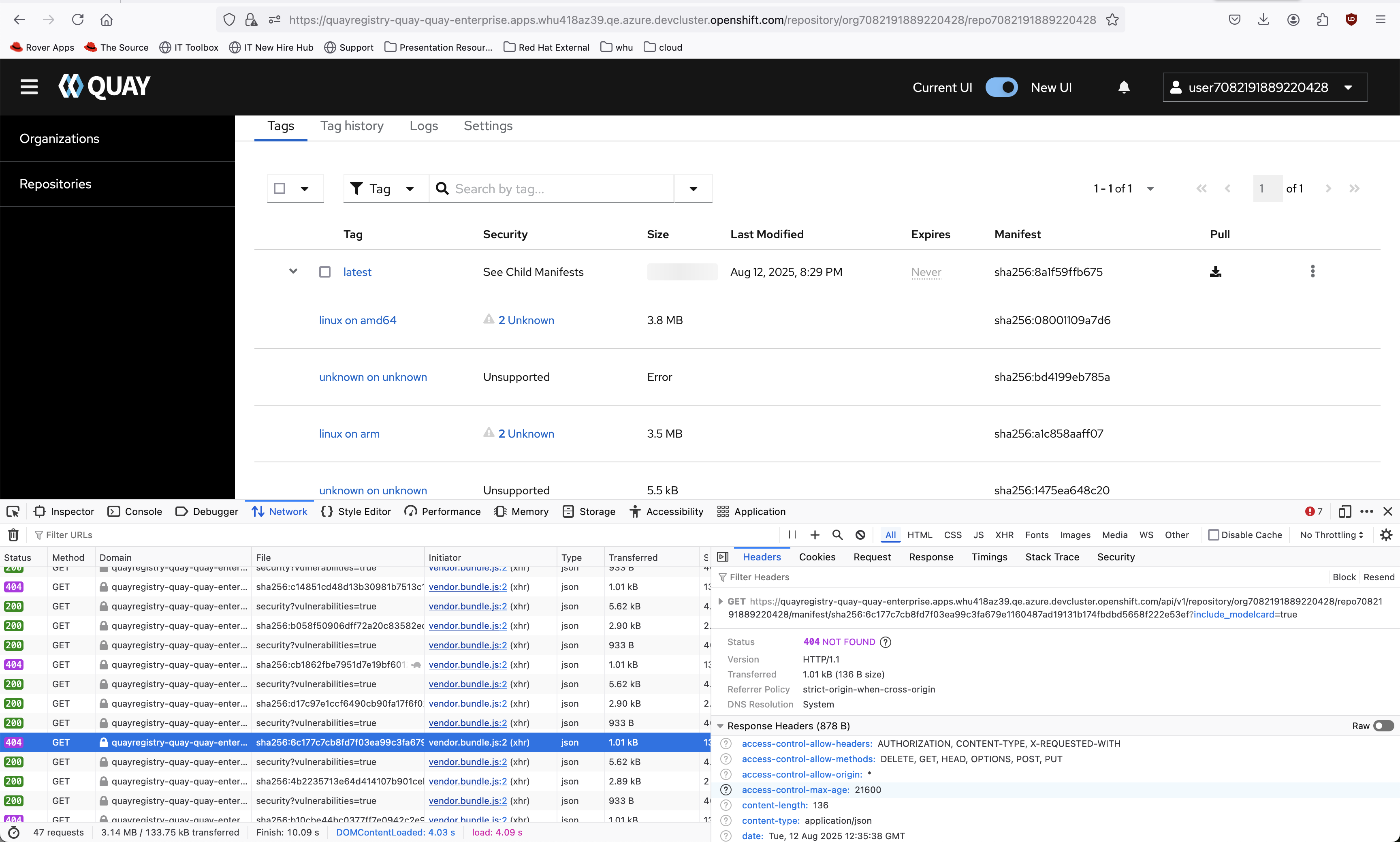
Task: Check the latest tag row checkbox
Action: pos(324,272)
